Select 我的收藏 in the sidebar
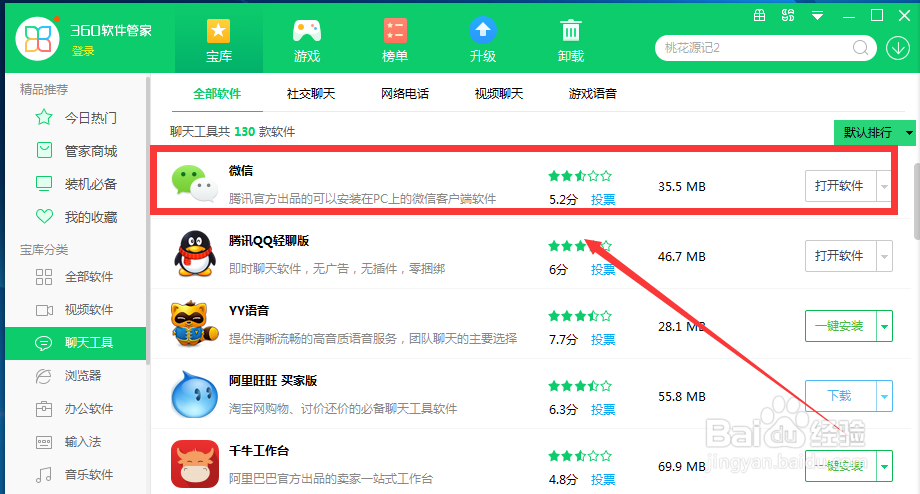The image size is (920, 494). (75, 217)
